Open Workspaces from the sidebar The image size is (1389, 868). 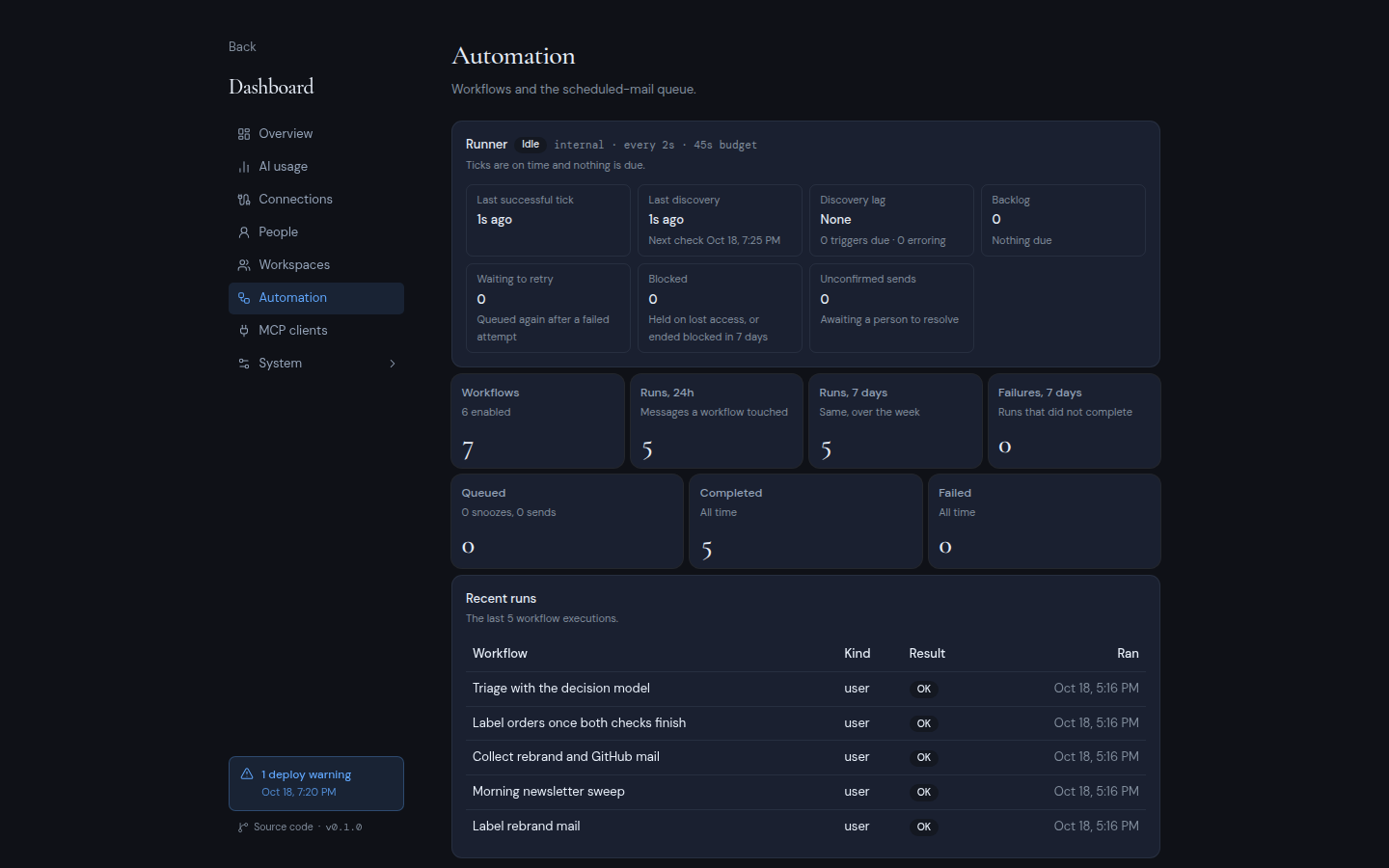(316, 265)
